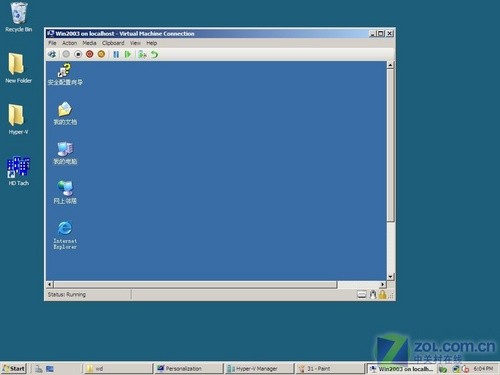Screen dimensions: 500x375
Task: Shut down the VM using red button
Action: (89, 54)
